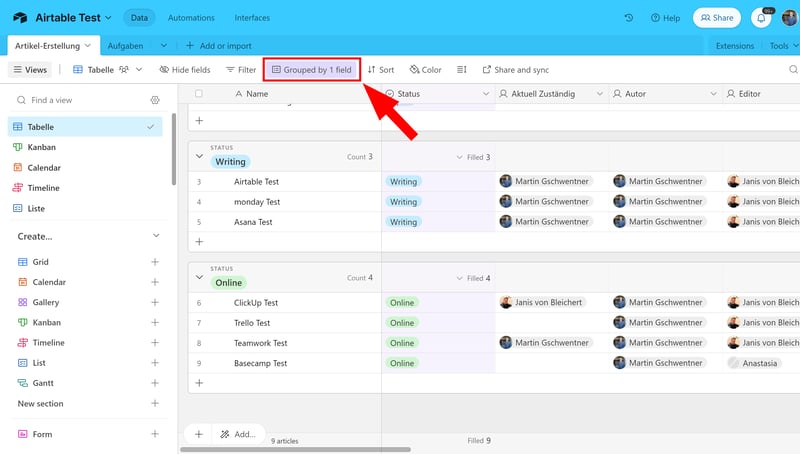Switch to the Data tab
800x454 pixels.
click(x=139, y=18)
